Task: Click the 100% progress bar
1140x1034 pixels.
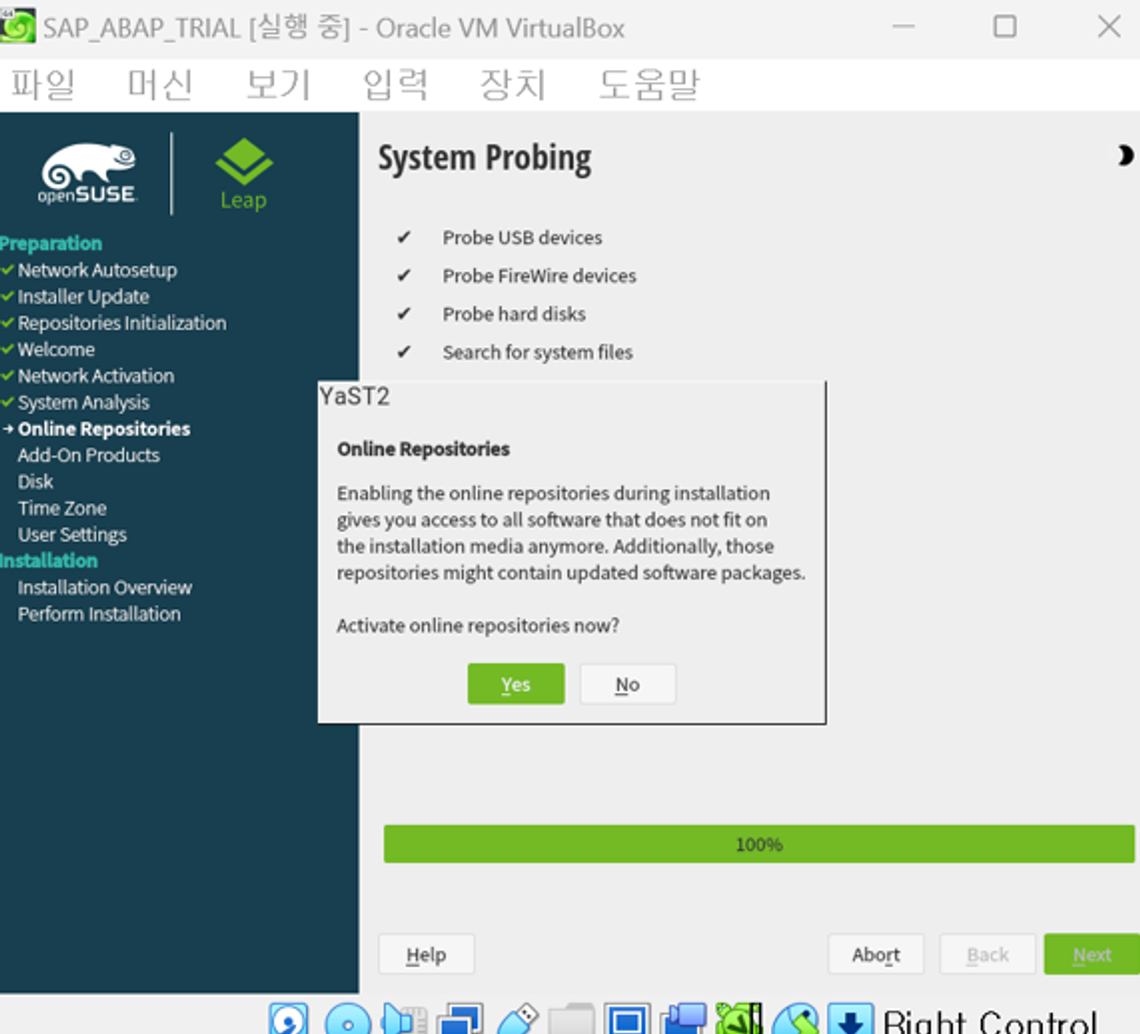Action: click(759, 844)
